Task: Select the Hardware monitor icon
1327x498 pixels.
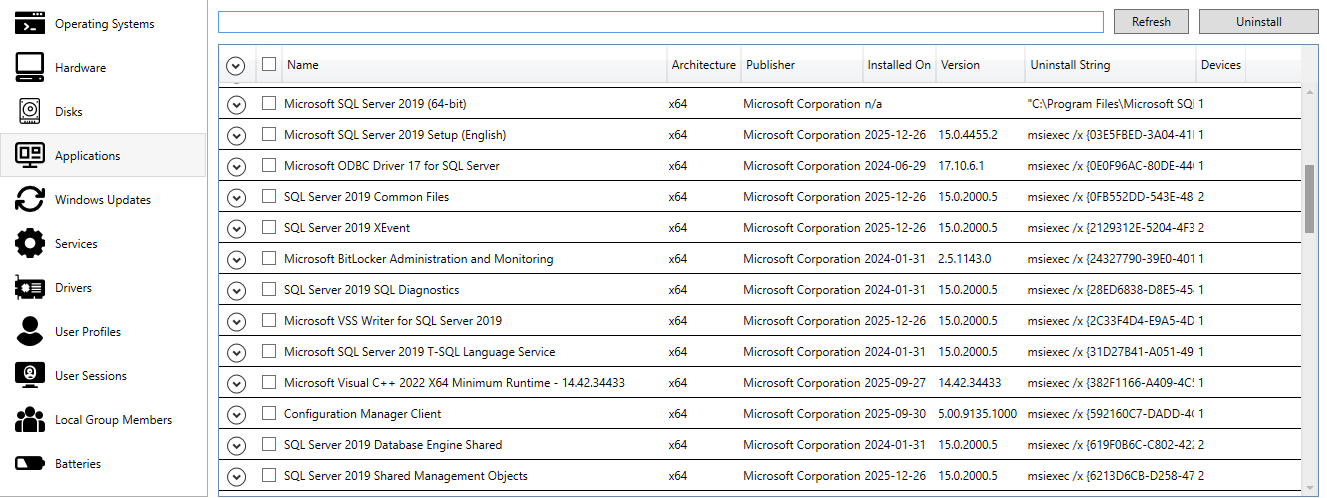Action: point(30,67)
